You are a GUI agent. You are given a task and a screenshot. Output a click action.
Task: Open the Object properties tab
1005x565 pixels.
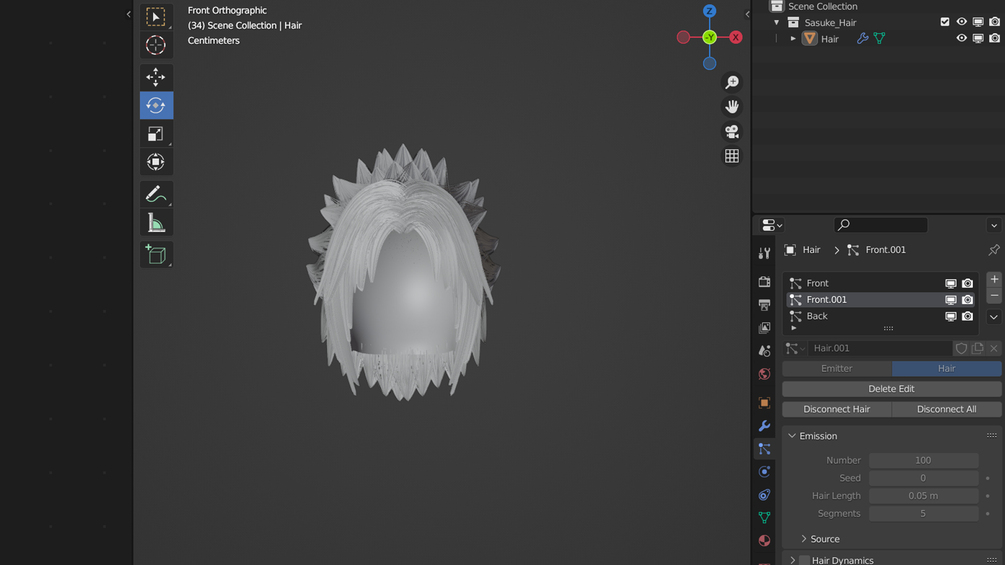[764, 403]
